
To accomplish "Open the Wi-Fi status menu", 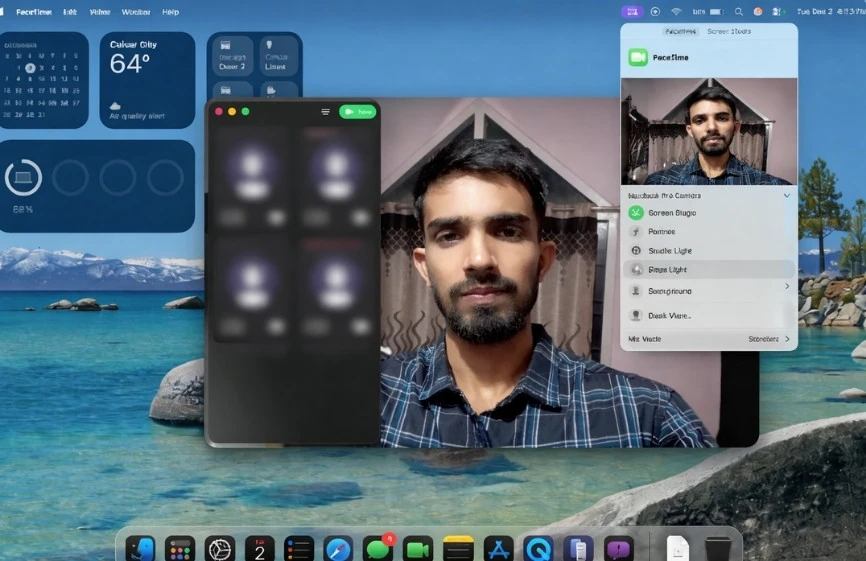I will (x=676, y=12).
